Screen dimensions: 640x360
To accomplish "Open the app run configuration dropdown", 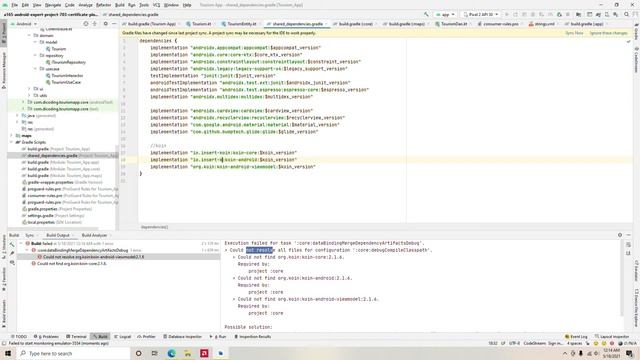I will point(445,14).
